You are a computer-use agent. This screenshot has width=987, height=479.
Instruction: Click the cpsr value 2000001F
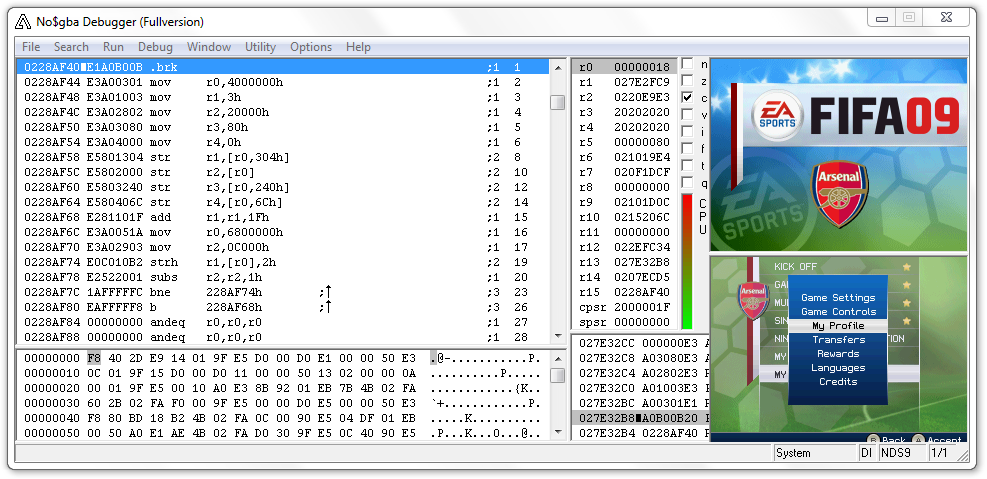click(642, 307)
